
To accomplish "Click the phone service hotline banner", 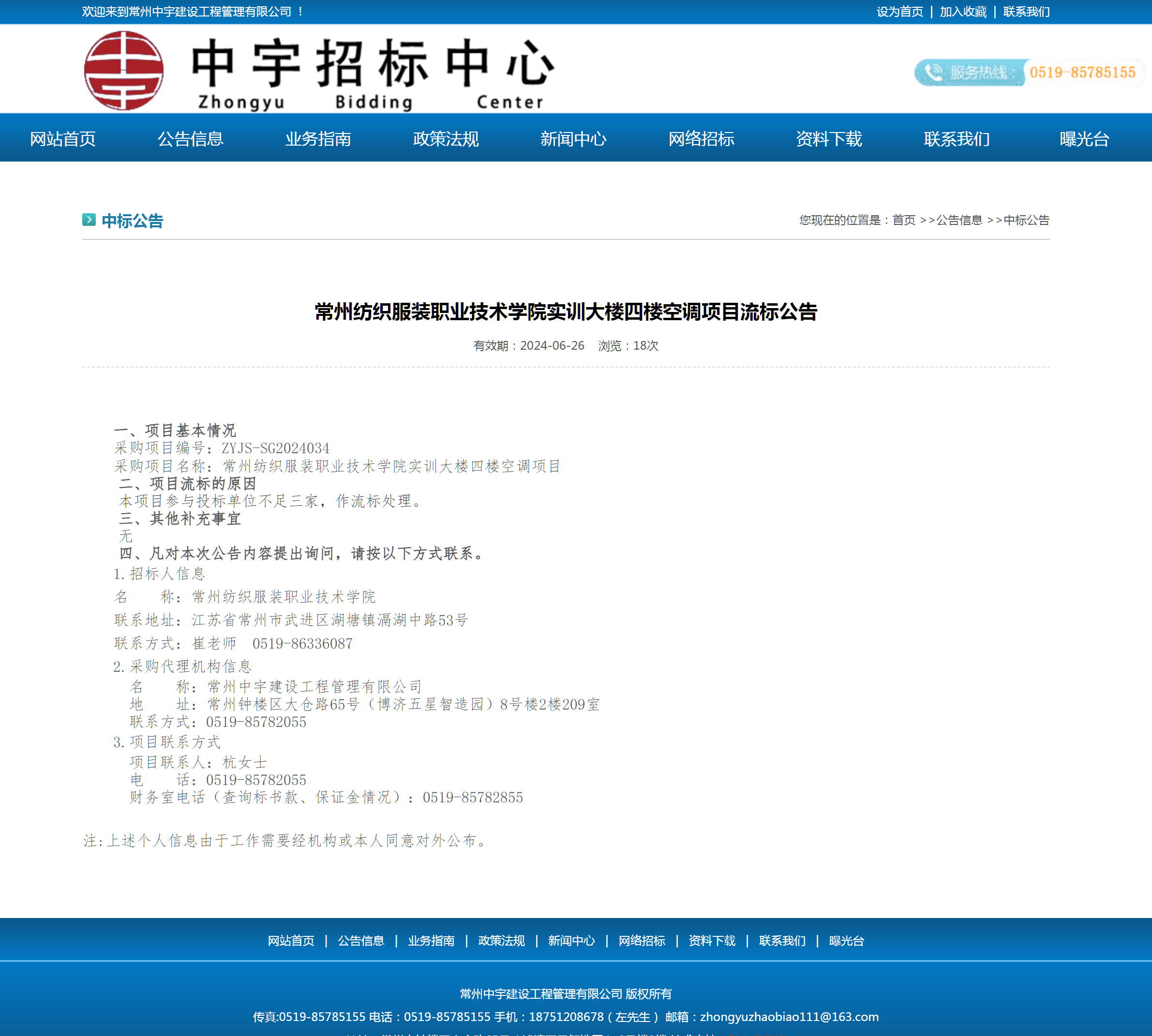I will point(1029,72).
